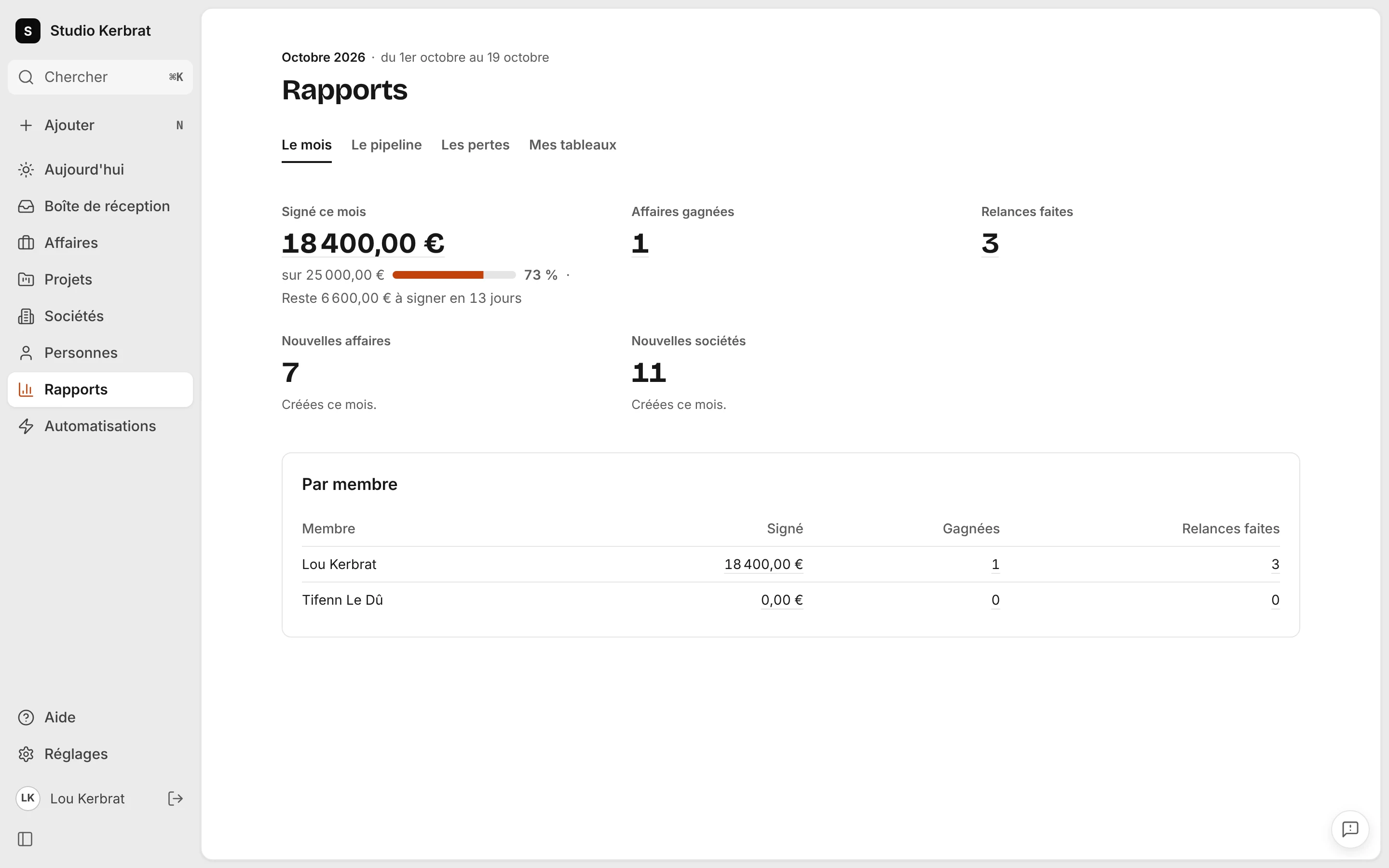
Task: Click the Affaires briefcase icon
Action: [x=26, y=243]
